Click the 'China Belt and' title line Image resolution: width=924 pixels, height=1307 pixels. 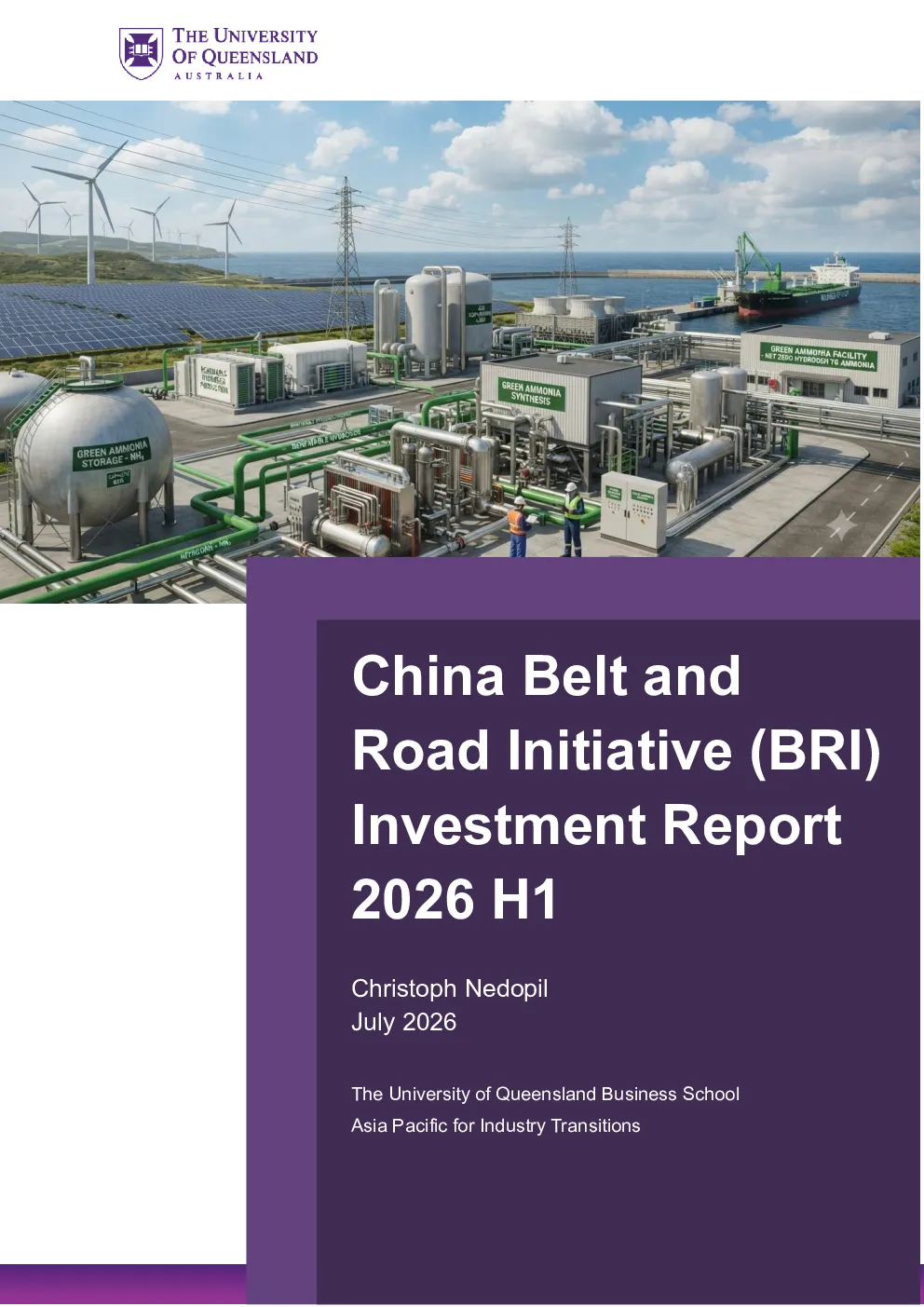pos(547,675)
